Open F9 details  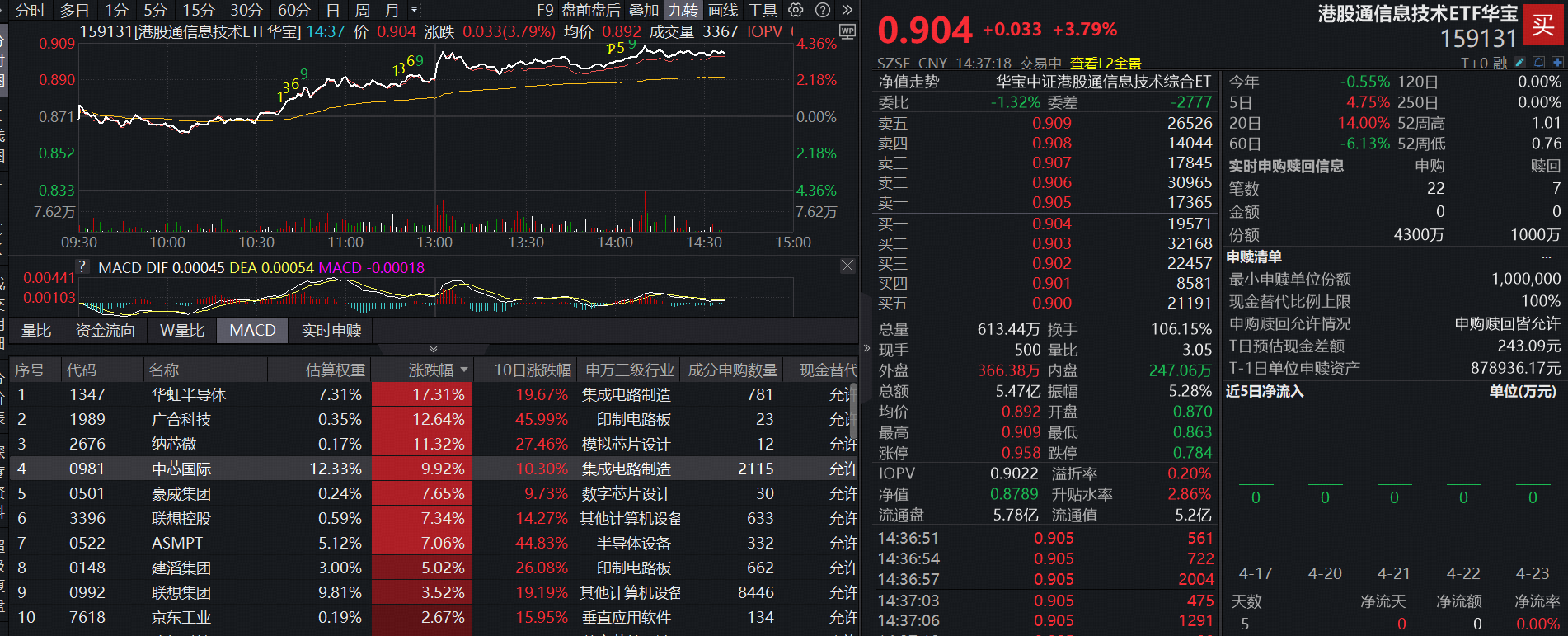tap(545, 11)
